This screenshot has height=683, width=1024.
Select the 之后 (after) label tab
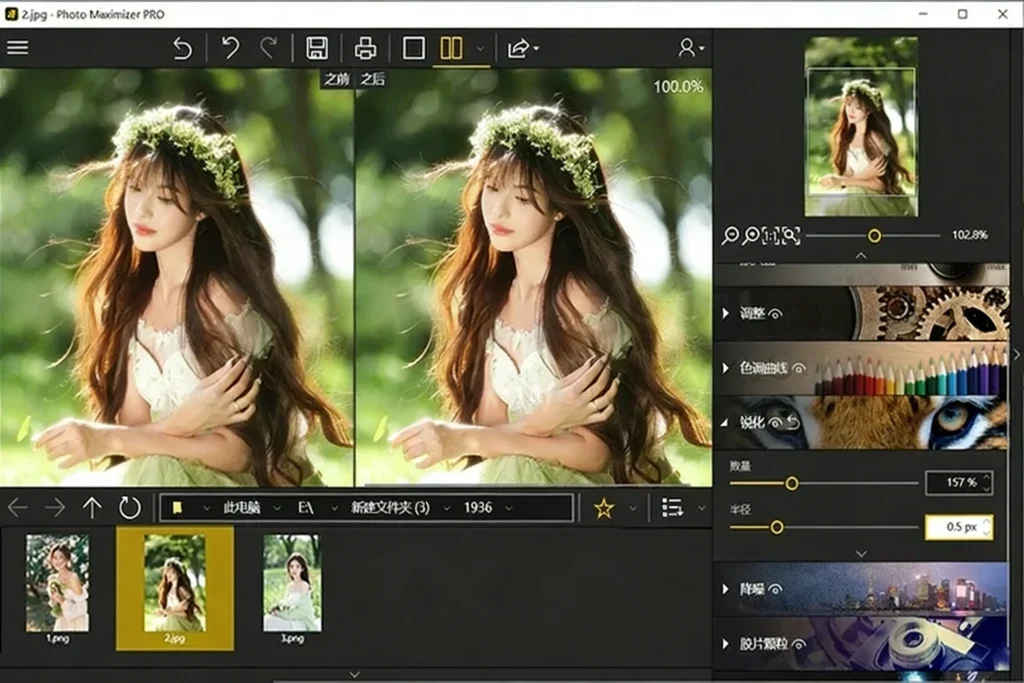(373, 80)
